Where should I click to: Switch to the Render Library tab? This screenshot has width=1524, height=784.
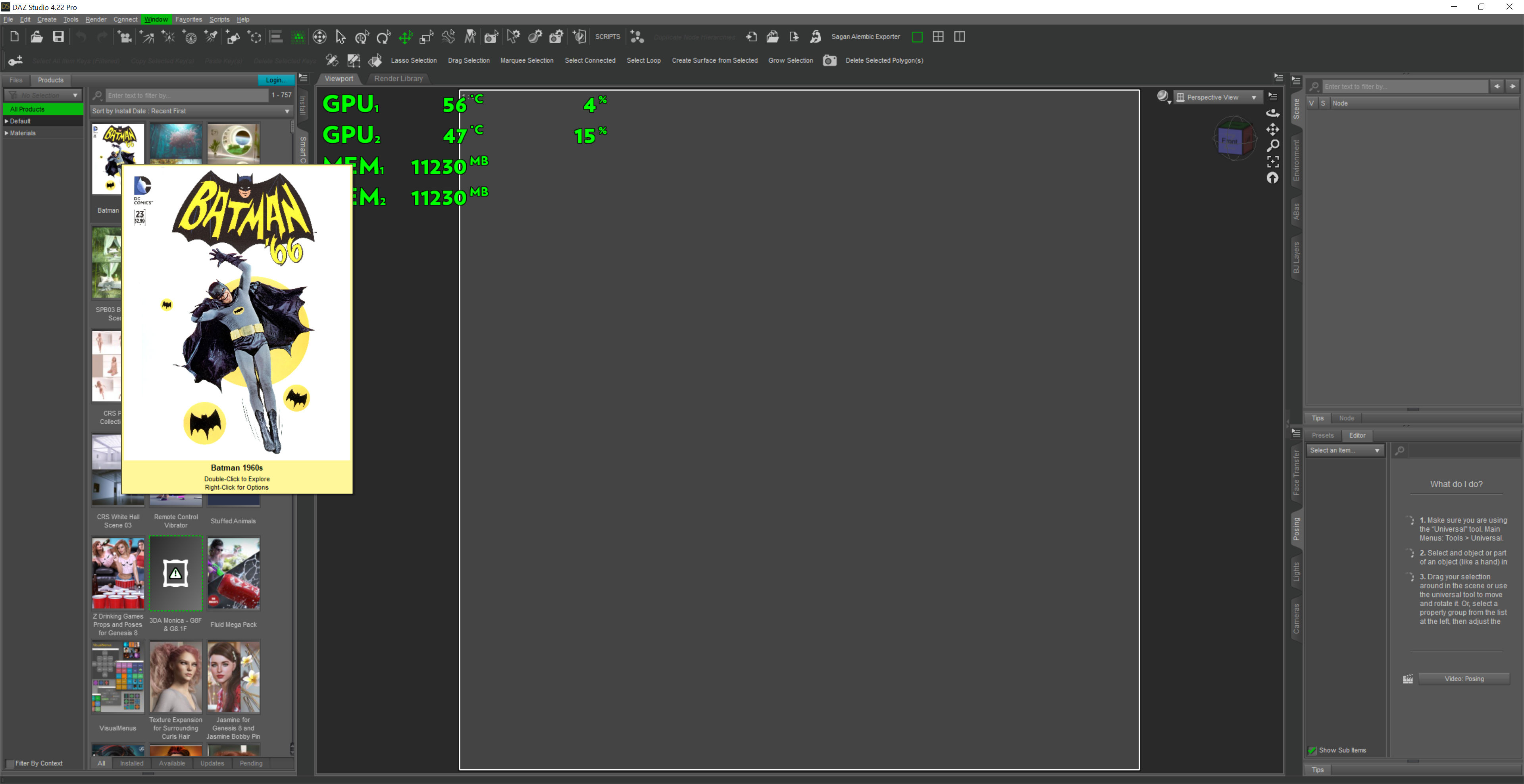click(398, 79)
